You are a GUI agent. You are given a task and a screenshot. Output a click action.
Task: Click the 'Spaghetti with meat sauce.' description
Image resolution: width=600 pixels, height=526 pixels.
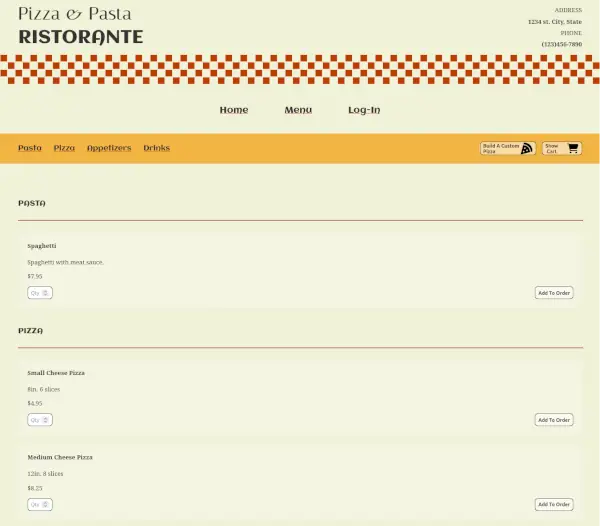click(65, 262)
